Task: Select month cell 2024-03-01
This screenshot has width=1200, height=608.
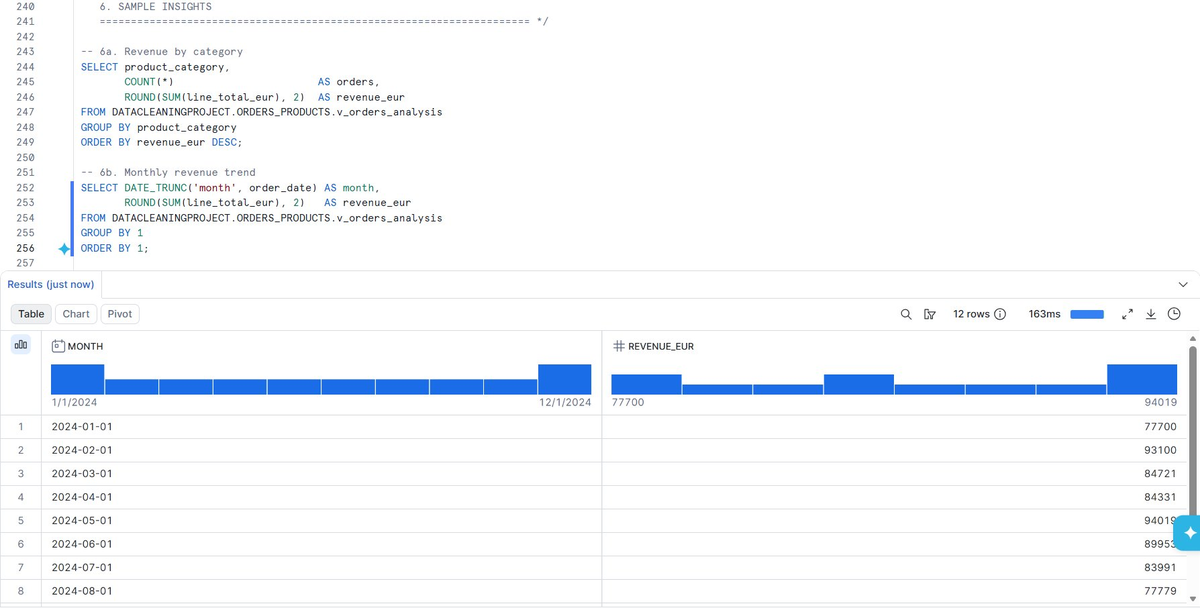Action: pyautogui.click(x=322, y=474)
